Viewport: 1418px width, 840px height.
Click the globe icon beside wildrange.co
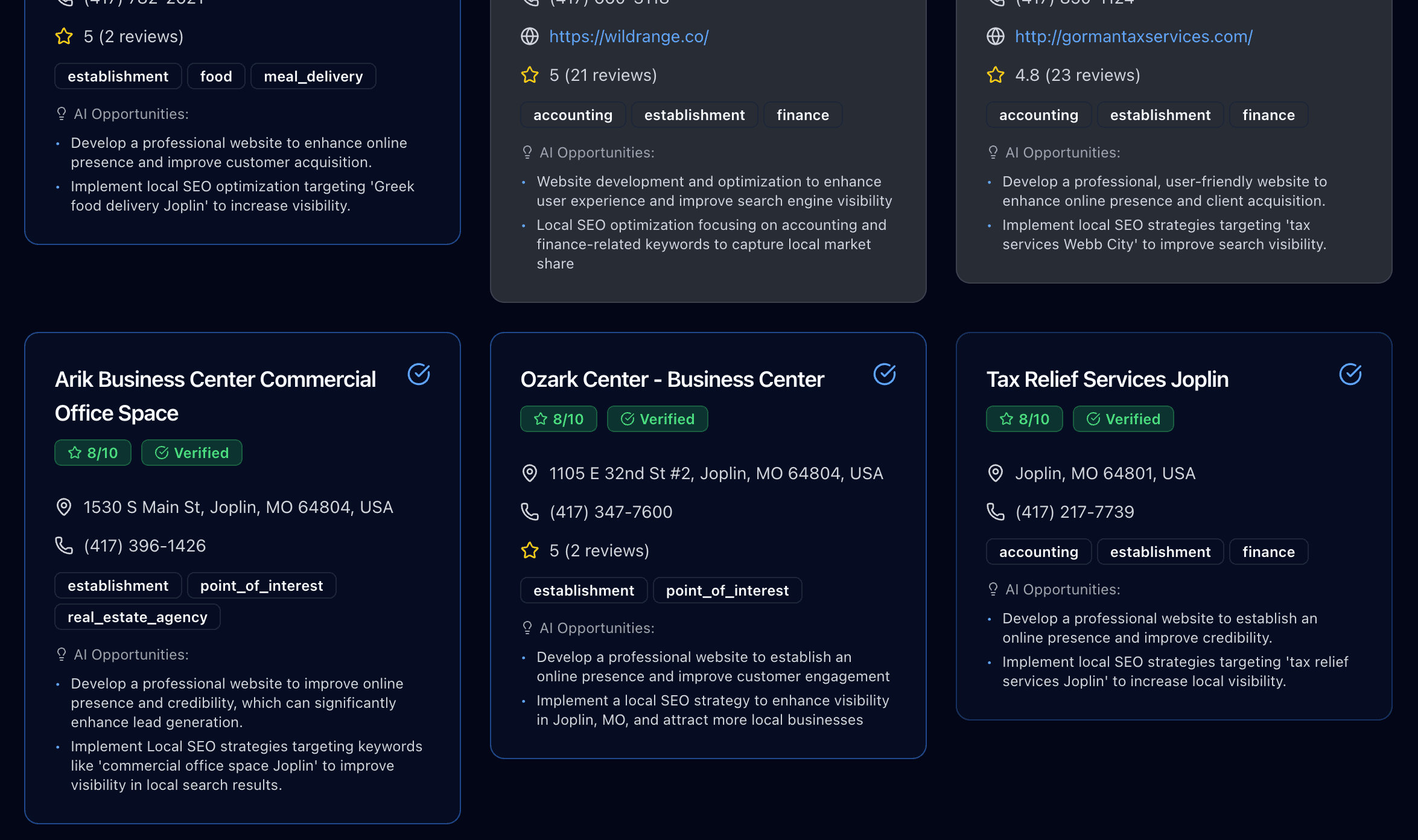(530, 37)
